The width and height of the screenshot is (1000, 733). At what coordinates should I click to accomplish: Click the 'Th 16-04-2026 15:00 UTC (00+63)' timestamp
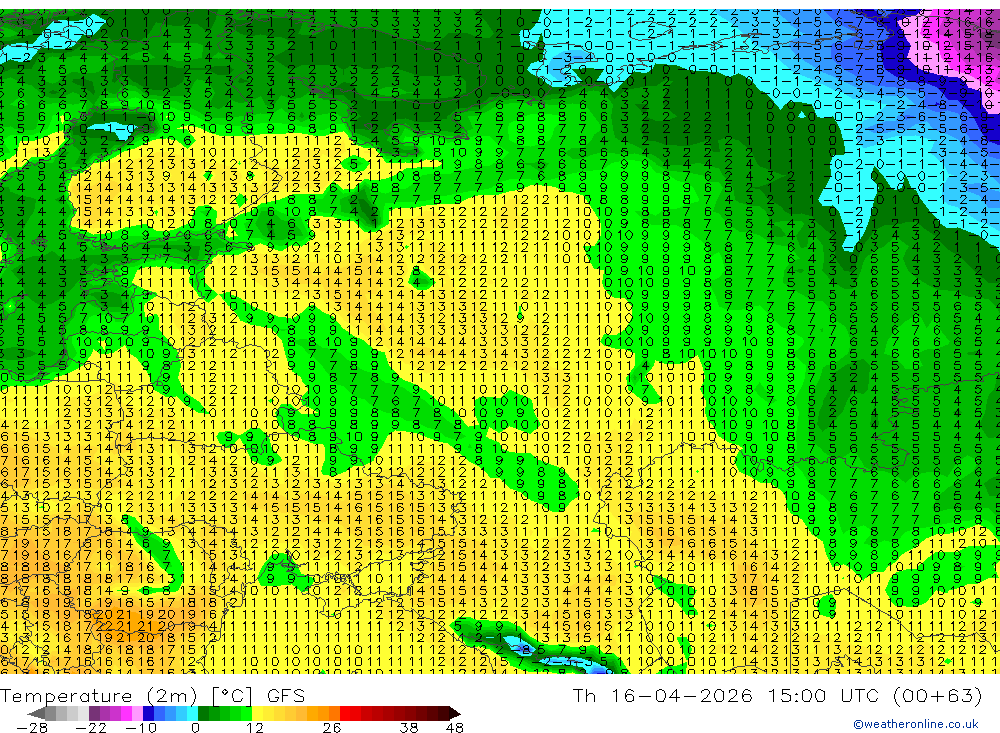point(777,695)
